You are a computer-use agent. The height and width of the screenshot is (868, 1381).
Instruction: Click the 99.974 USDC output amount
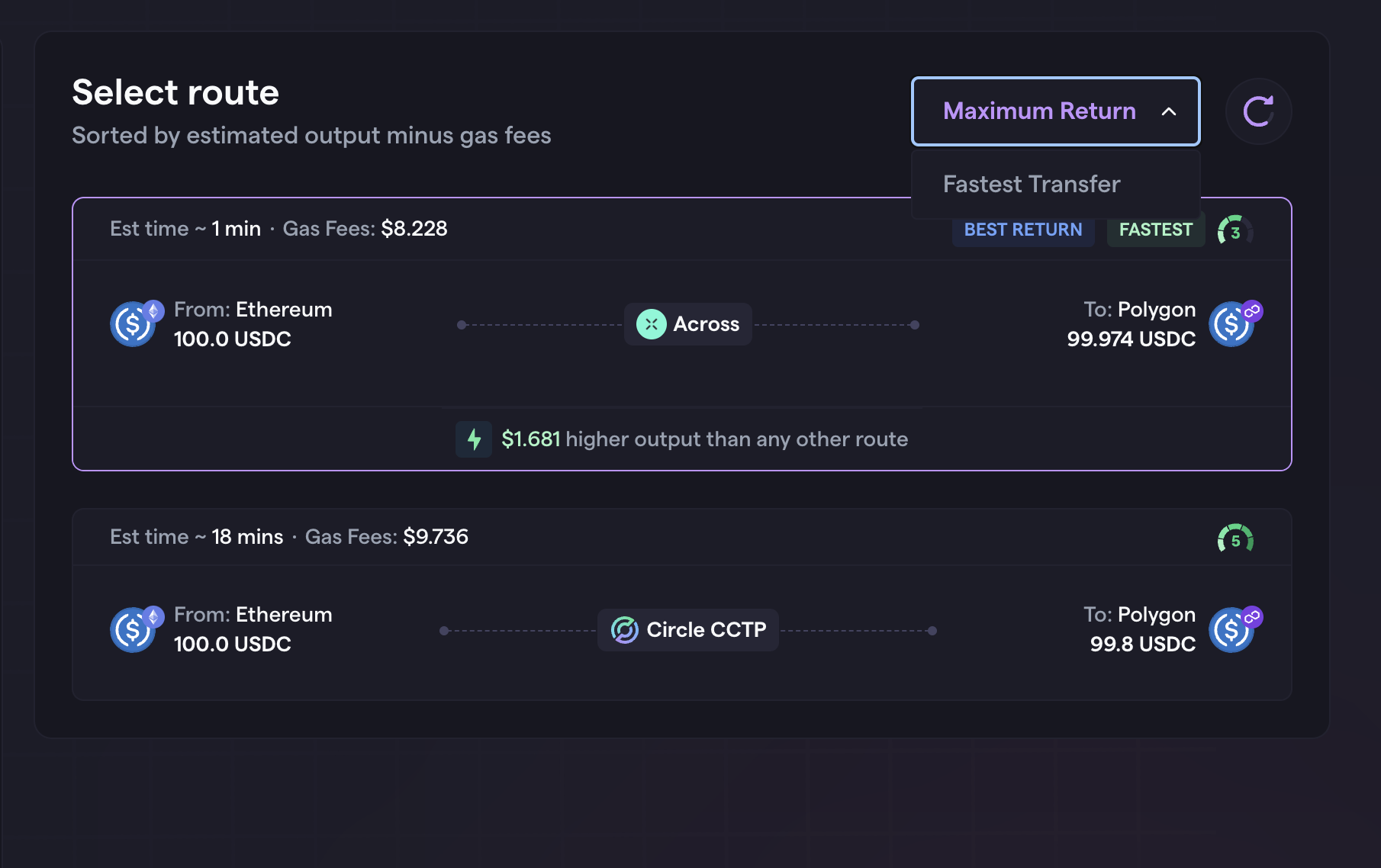[1131, 339]
